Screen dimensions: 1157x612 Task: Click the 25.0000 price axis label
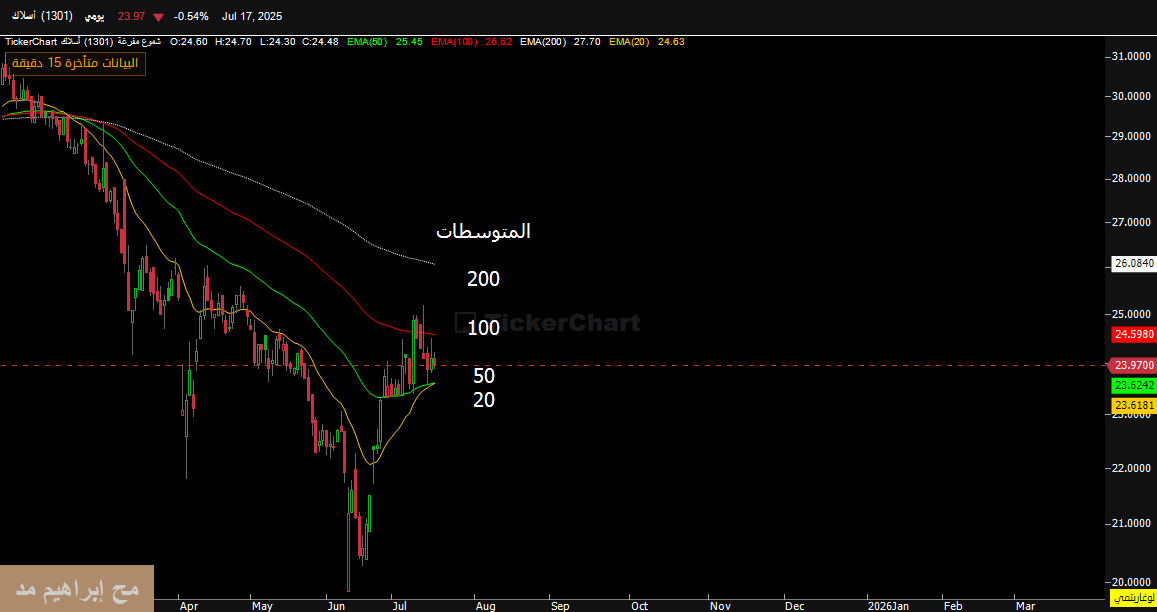pyautogui.click(x=1132, y=314)
